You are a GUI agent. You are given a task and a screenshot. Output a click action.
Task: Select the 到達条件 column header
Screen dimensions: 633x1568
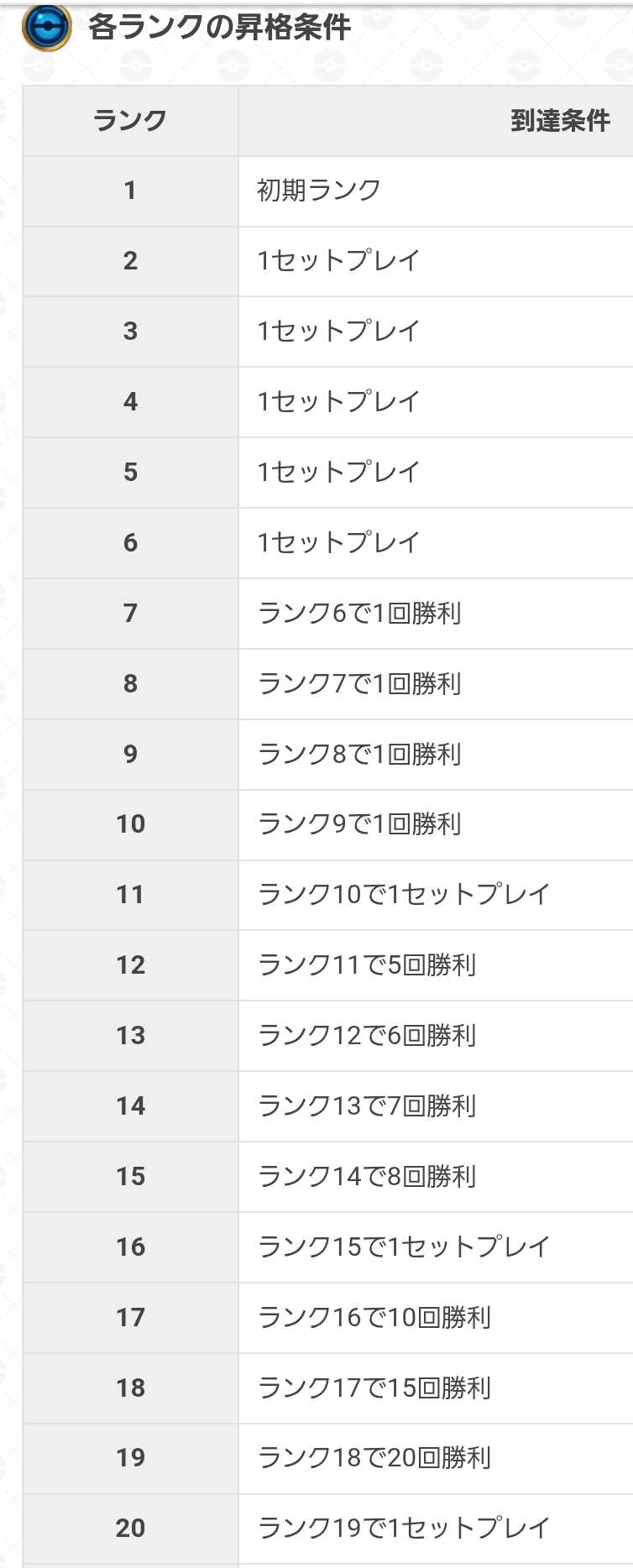560,121
